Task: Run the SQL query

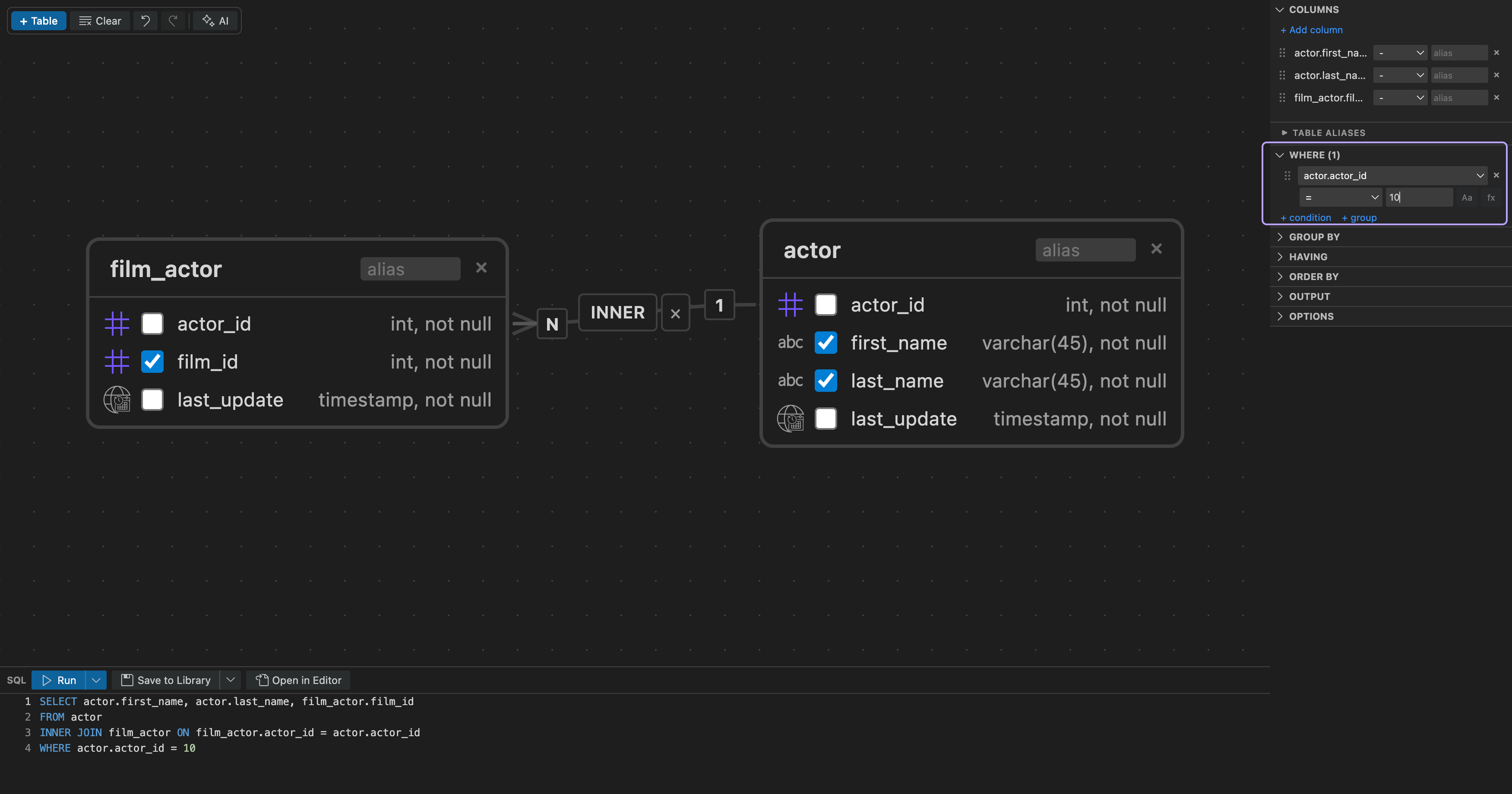Action: 59,681
